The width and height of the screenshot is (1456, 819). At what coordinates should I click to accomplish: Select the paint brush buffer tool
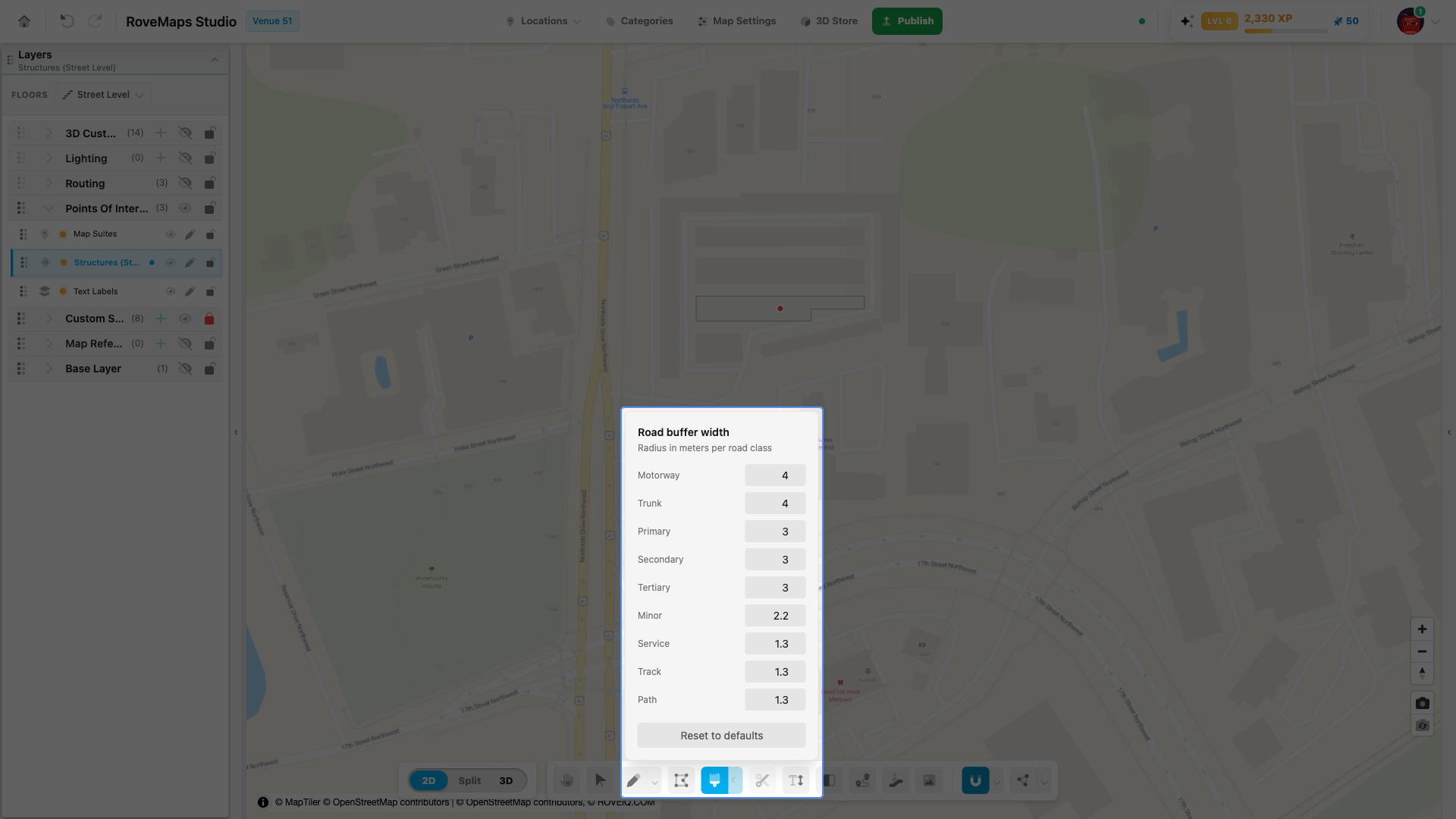(714, 780)
